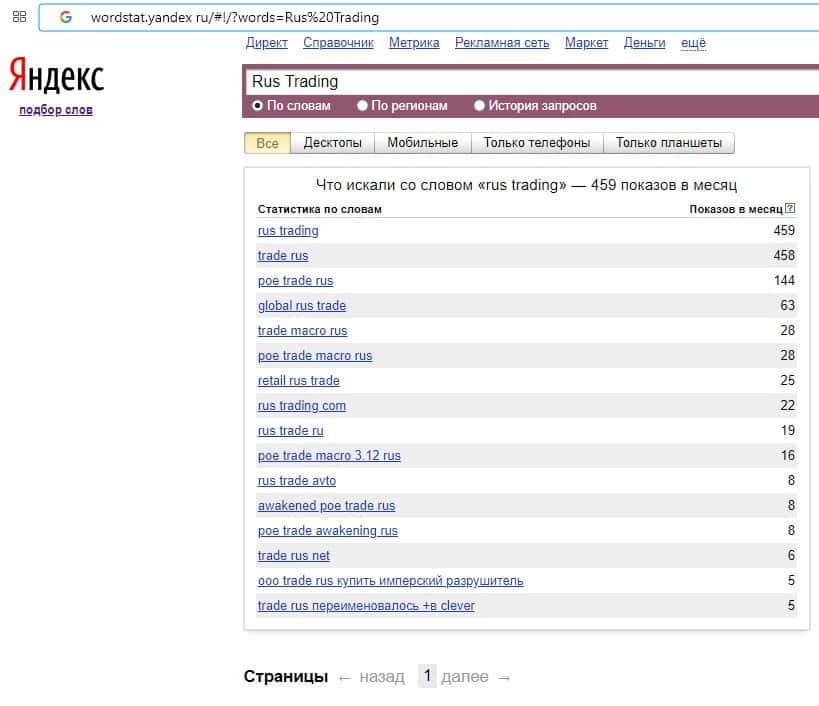Open the Директ link
819x706 pixels.
click(266, 43)
